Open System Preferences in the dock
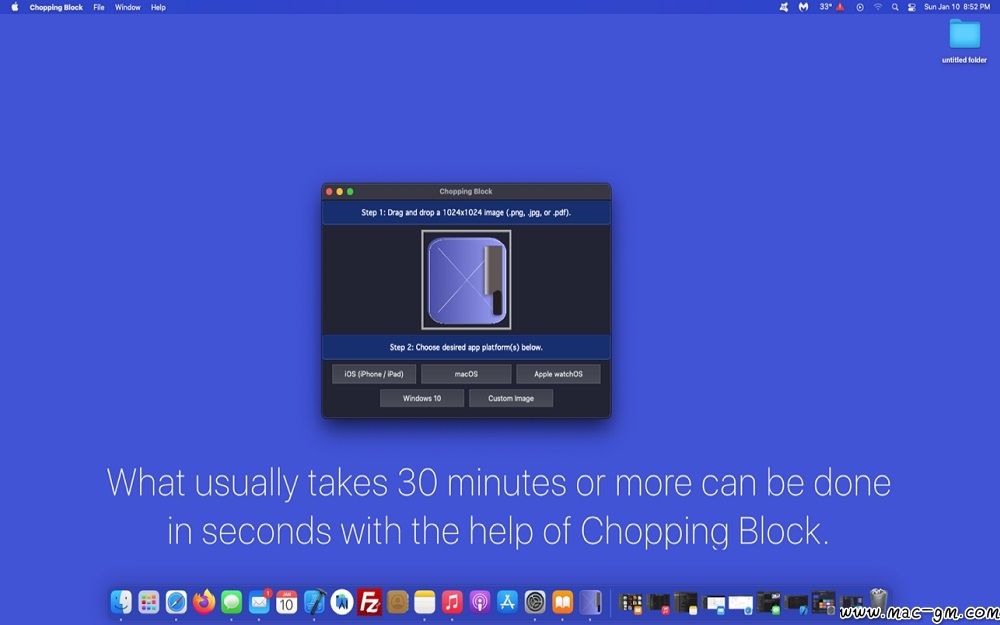1000x625 pixels. [535, 601]
